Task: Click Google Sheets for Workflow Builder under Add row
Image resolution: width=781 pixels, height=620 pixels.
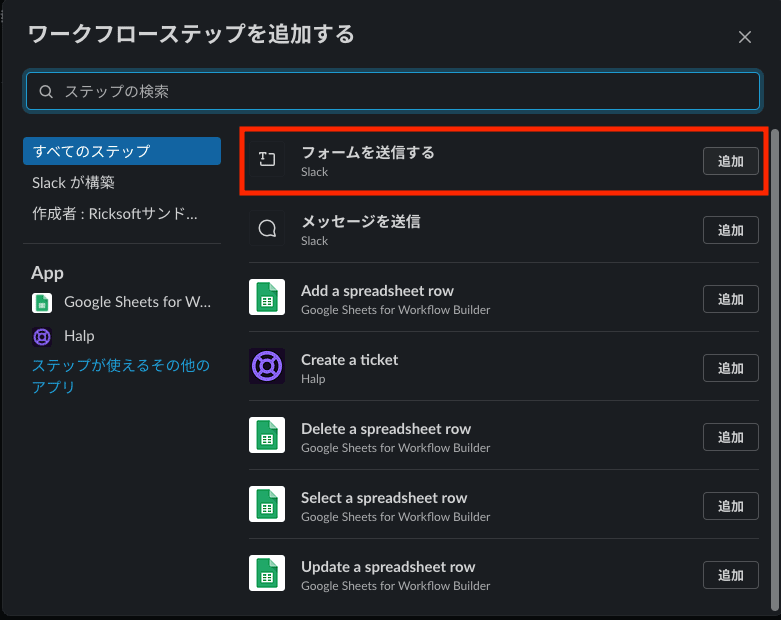Action: click(x=395, y=310)
